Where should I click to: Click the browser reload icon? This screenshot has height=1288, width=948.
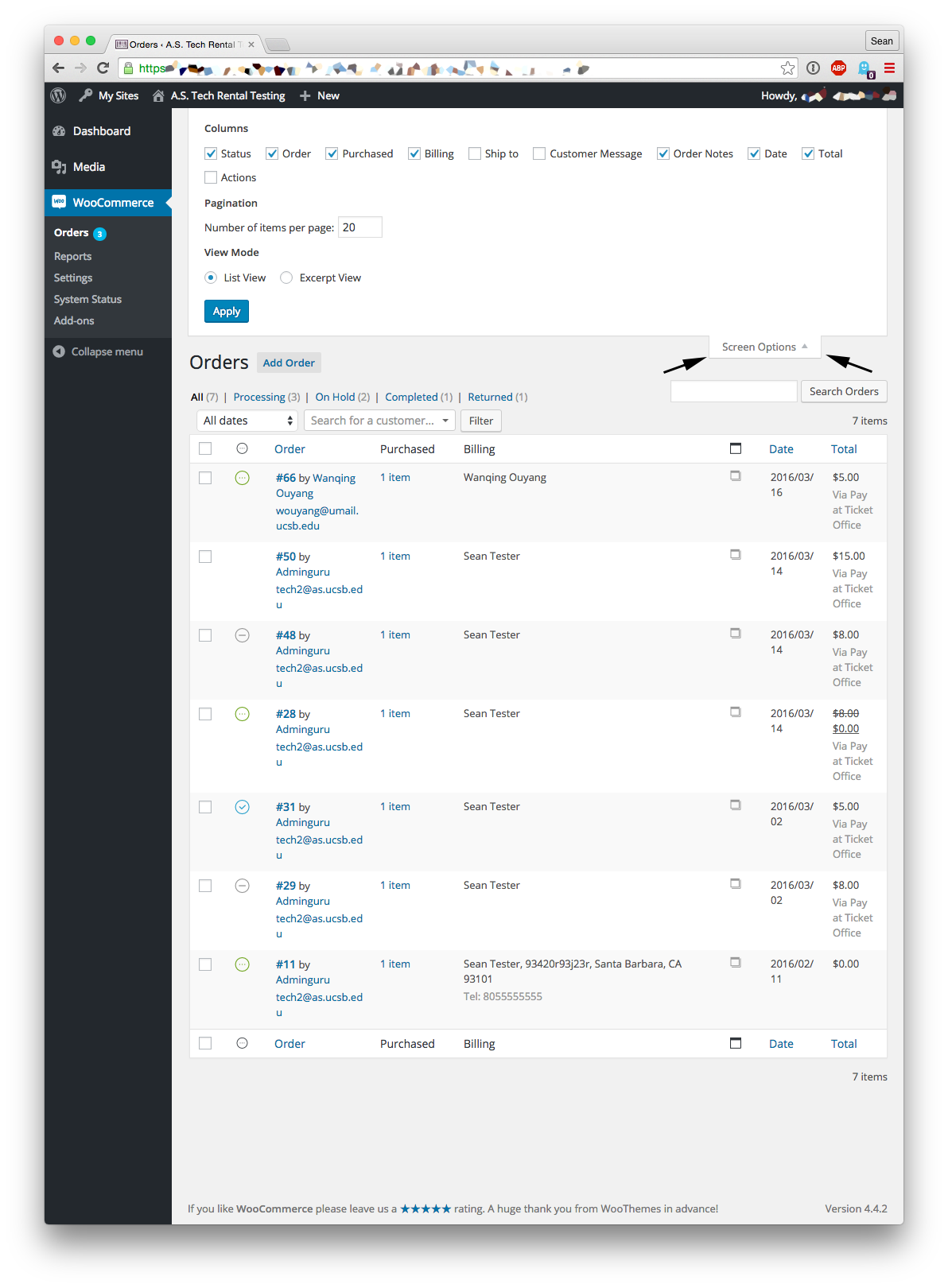(x=103, y=68)
